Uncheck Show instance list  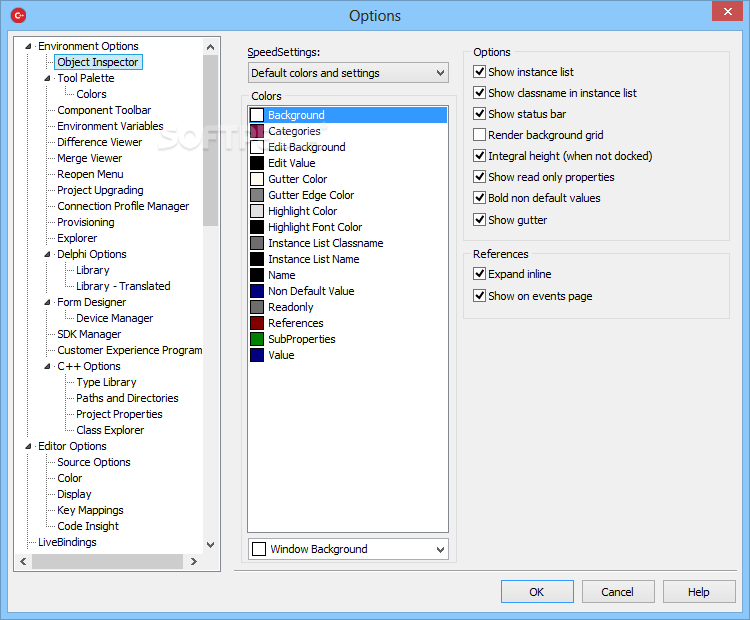click(x=479, y=72)
